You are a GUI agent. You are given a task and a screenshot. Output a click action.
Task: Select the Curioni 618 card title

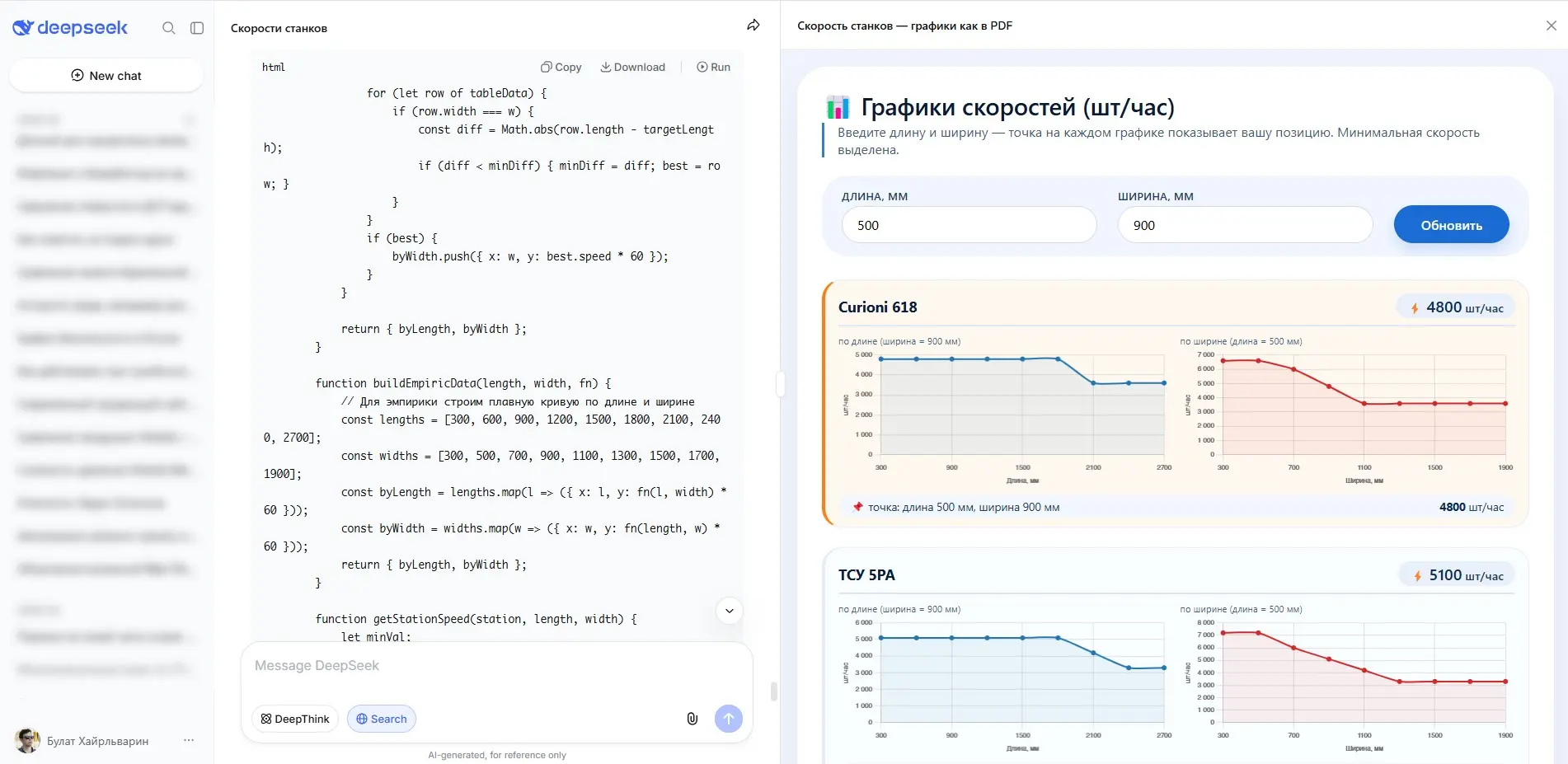[877, 307]
